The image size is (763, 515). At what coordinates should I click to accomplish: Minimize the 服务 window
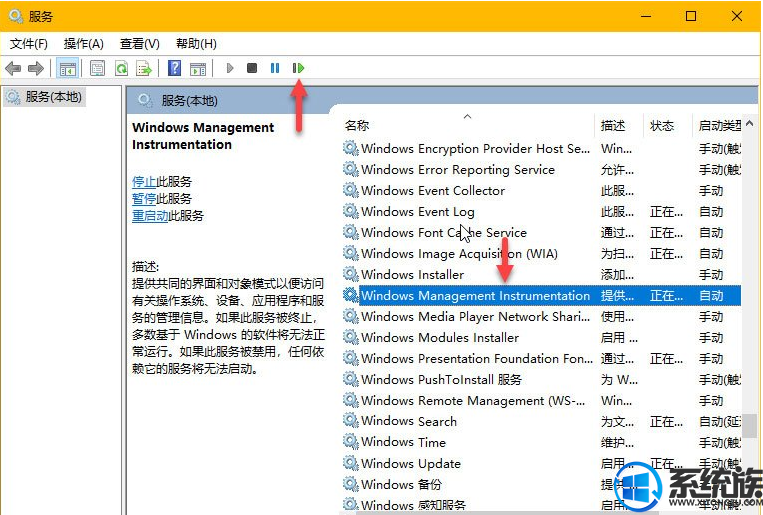pyautogui.click(x=646, y=16)
